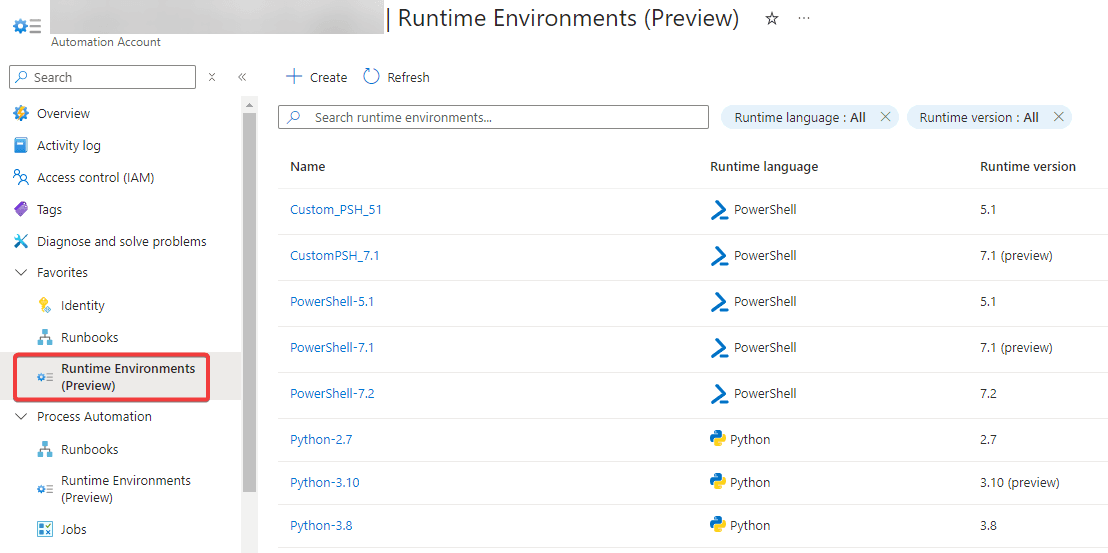Favorite this page with the star icon
Viewport: 1108px width, 553px height.
(772, 19)
